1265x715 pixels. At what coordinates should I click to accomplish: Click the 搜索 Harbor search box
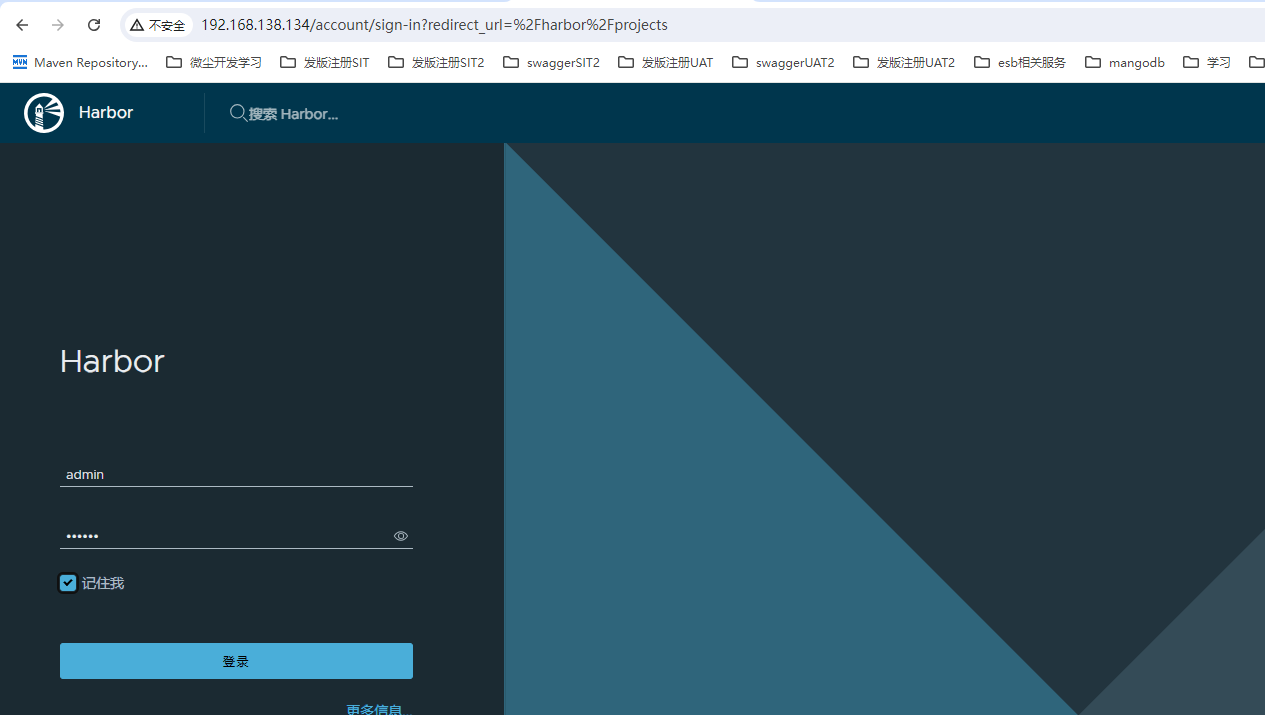click(x=293, y=114)
